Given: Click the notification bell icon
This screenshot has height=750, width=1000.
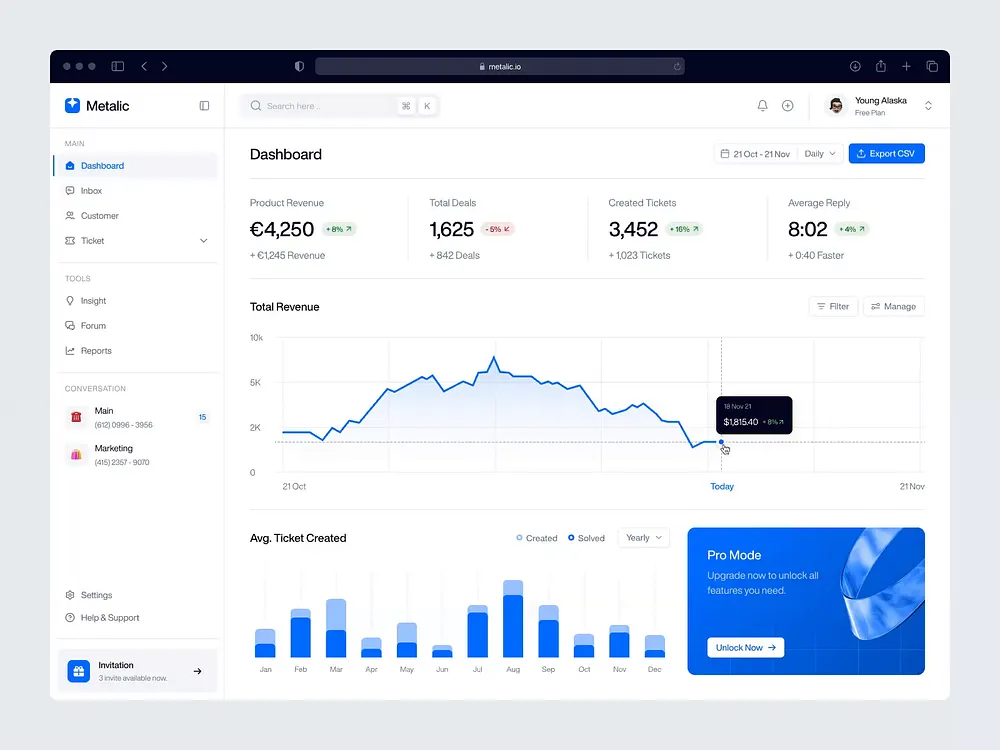Looking at the screenshot, I should click(762, 105).
